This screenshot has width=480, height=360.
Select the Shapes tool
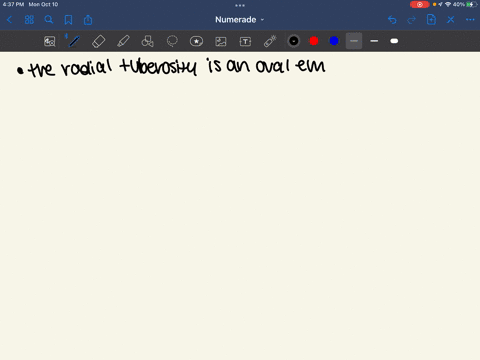tap(148, 41)
